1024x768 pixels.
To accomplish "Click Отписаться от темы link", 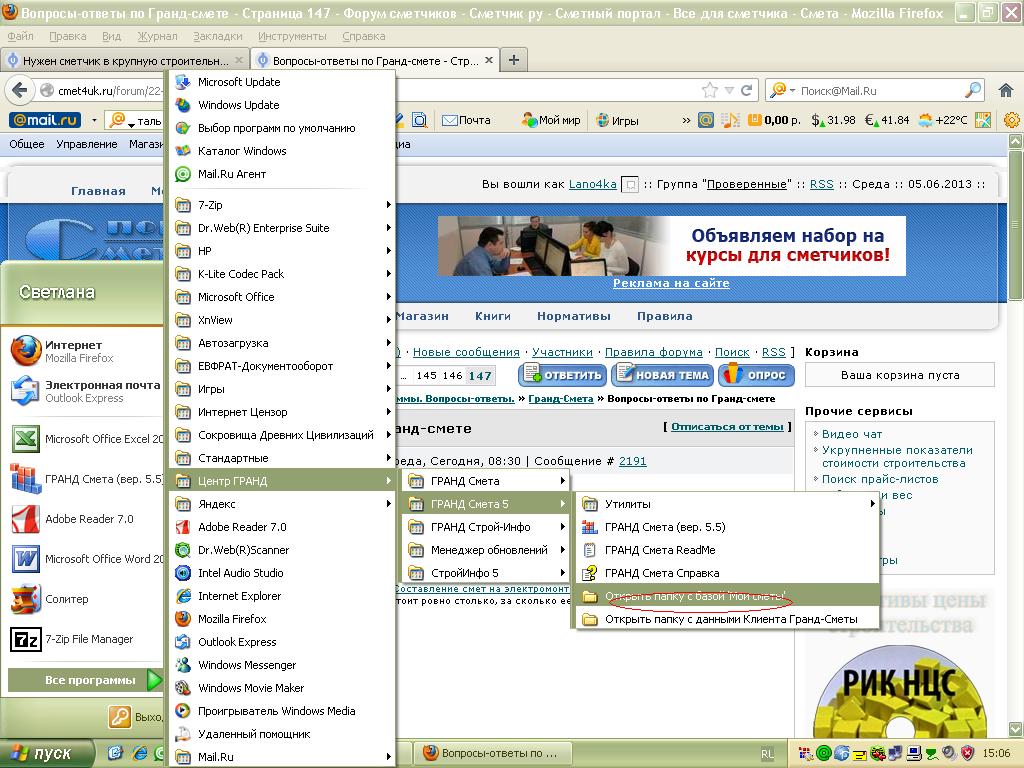I will pyautogui.click(x=727, y=426).
